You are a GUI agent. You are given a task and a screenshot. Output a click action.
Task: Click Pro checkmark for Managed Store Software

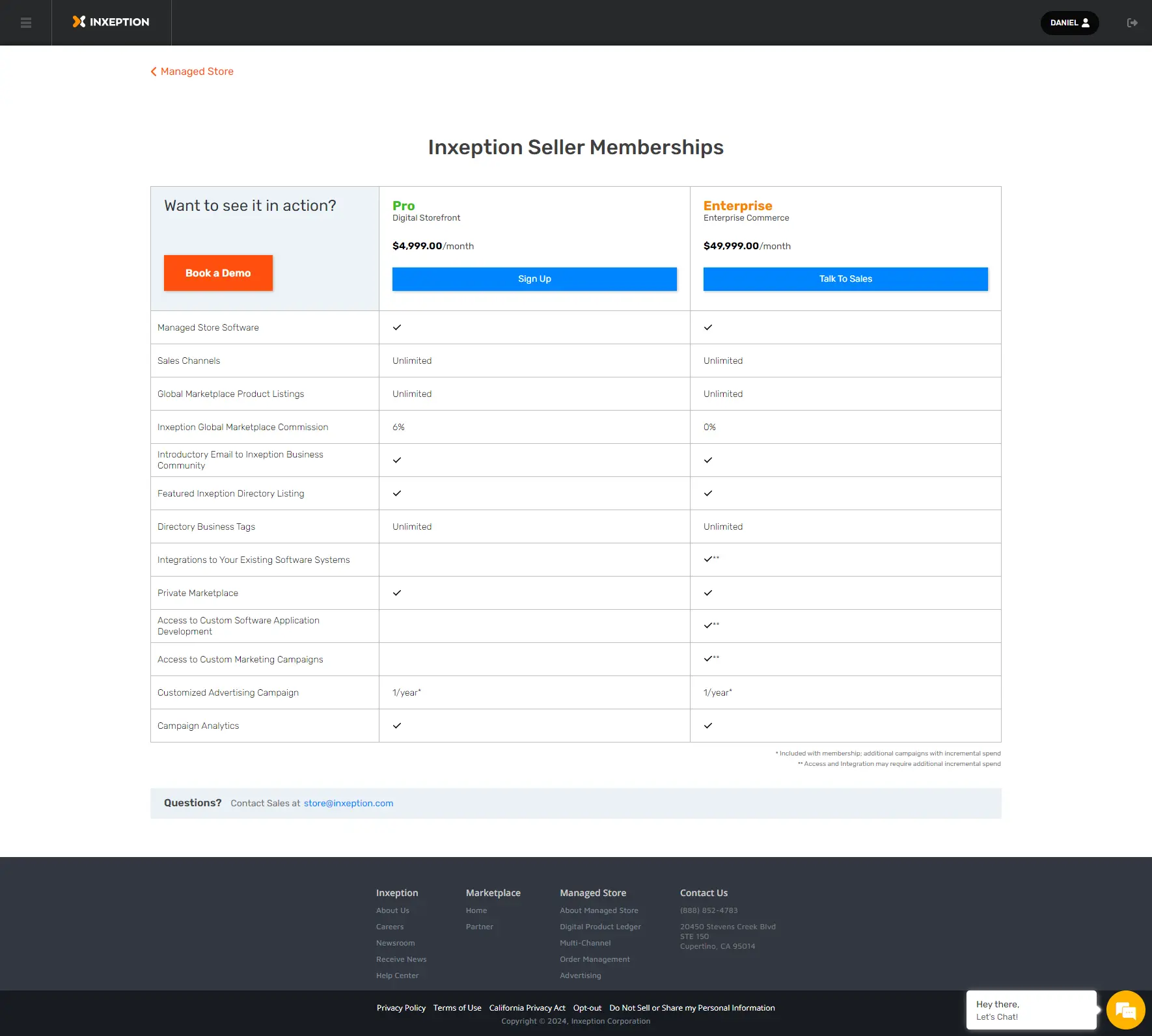397,327
